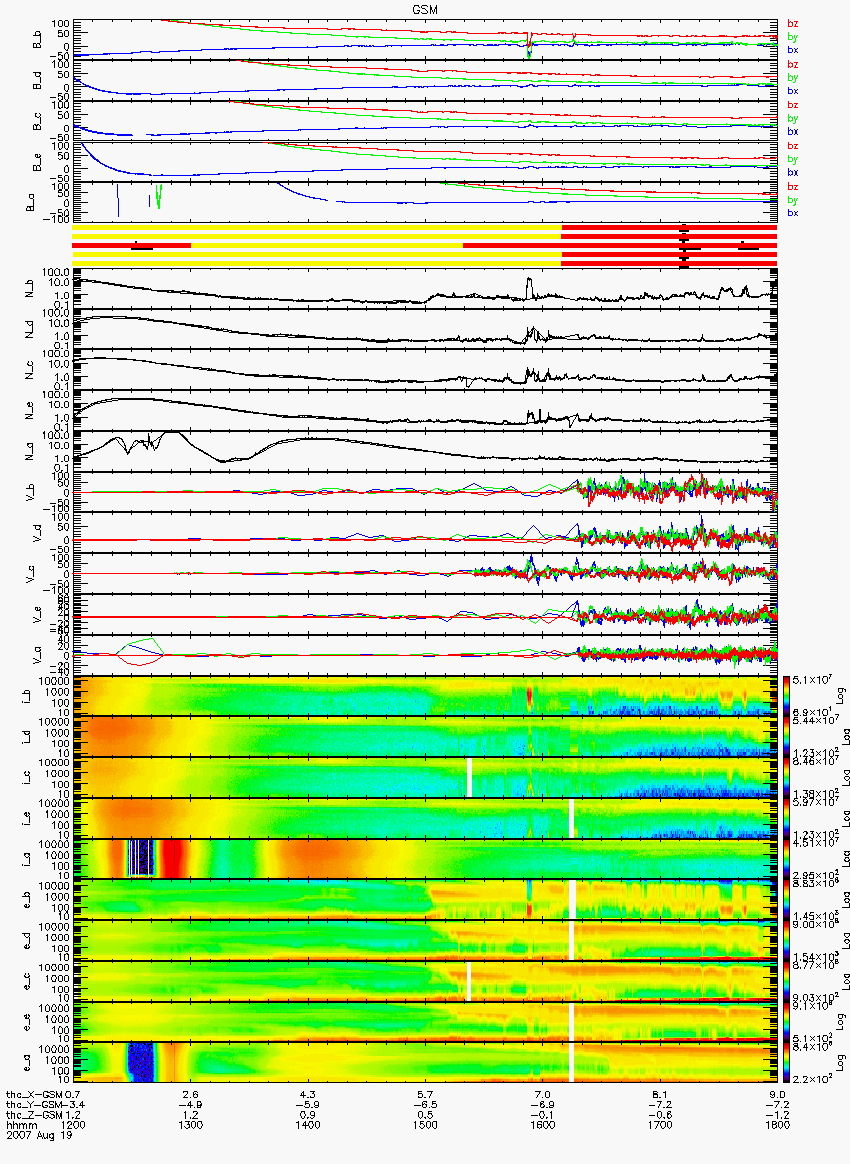This screenshot has height=1164, width=850.
Task: Select the i_c ion spectrogram label
Action: pos(27,779)
